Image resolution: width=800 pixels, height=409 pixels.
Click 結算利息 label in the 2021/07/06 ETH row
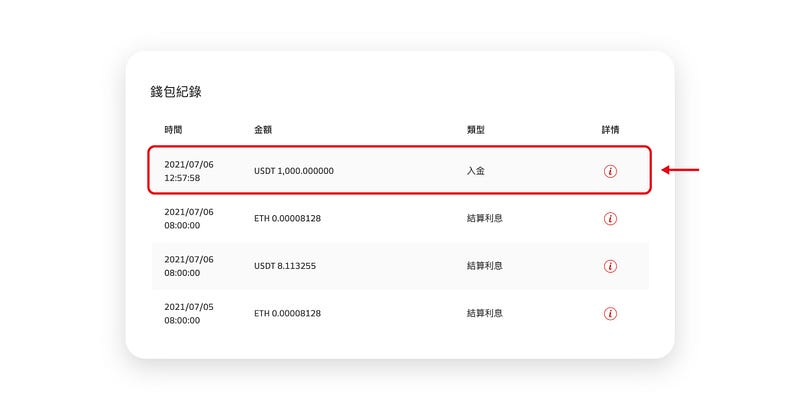pos(485,218)
